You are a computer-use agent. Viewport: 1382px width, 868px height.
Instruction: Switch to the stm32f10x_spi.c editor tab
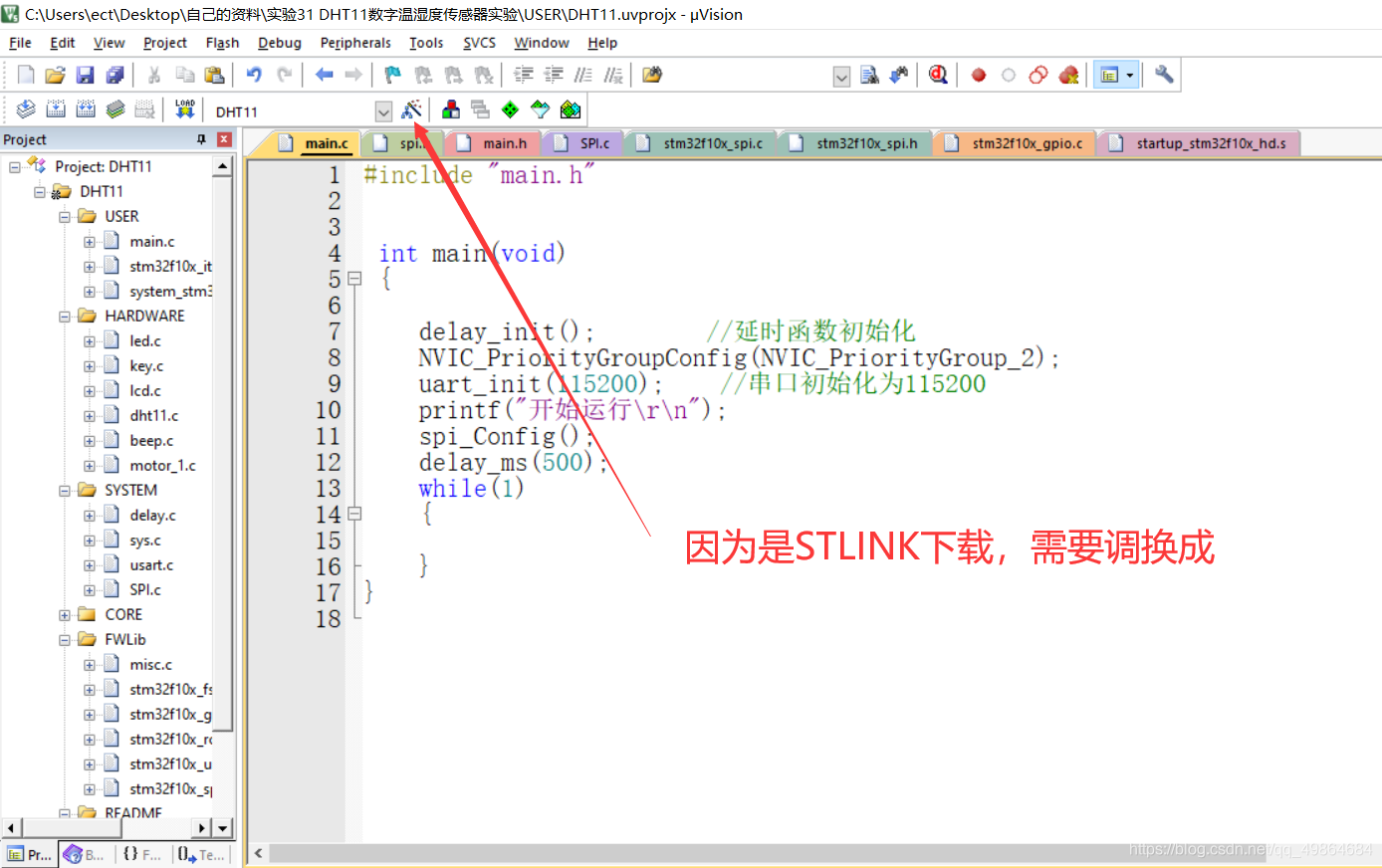702,143
